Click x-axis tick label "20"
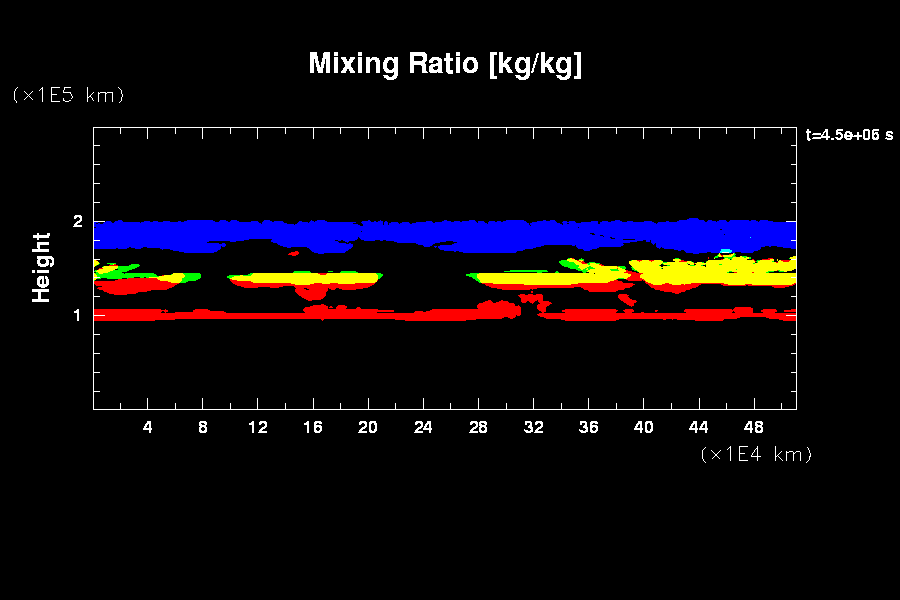The width and height of the screenshot is (900, 600). pos(368,428)
